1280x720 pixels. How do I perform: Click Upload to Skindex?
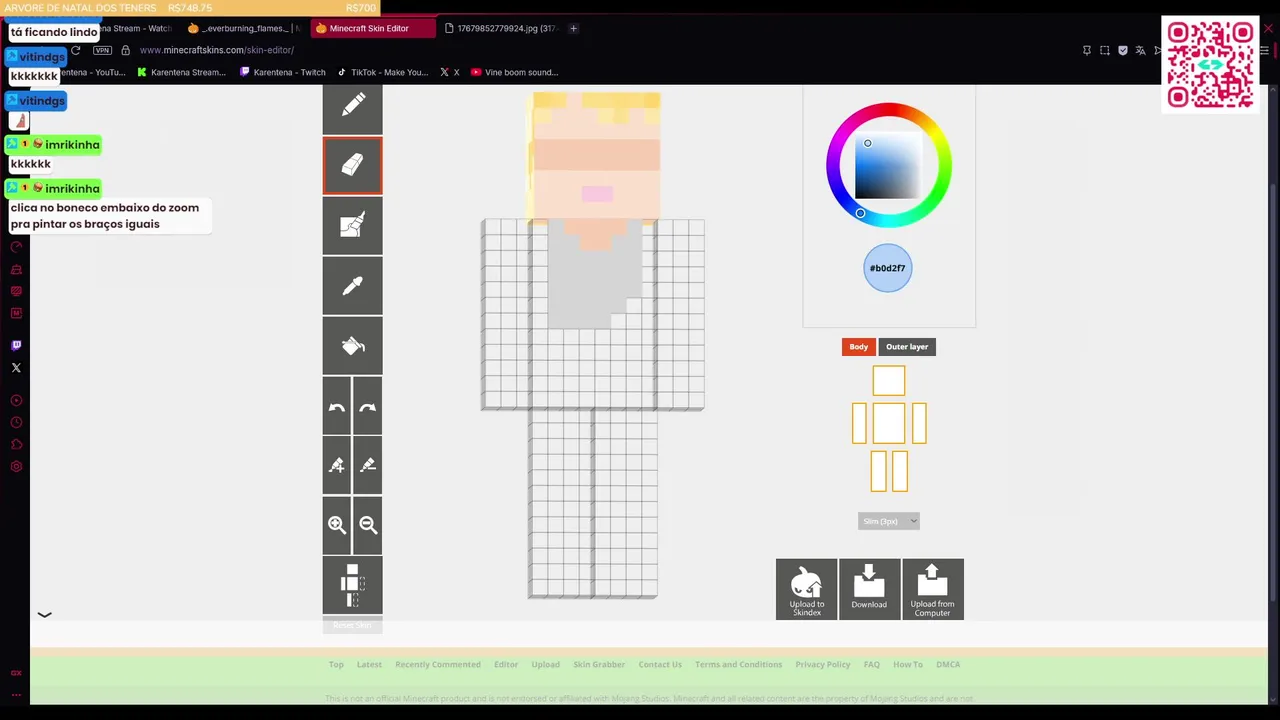[x=807, y=589]
